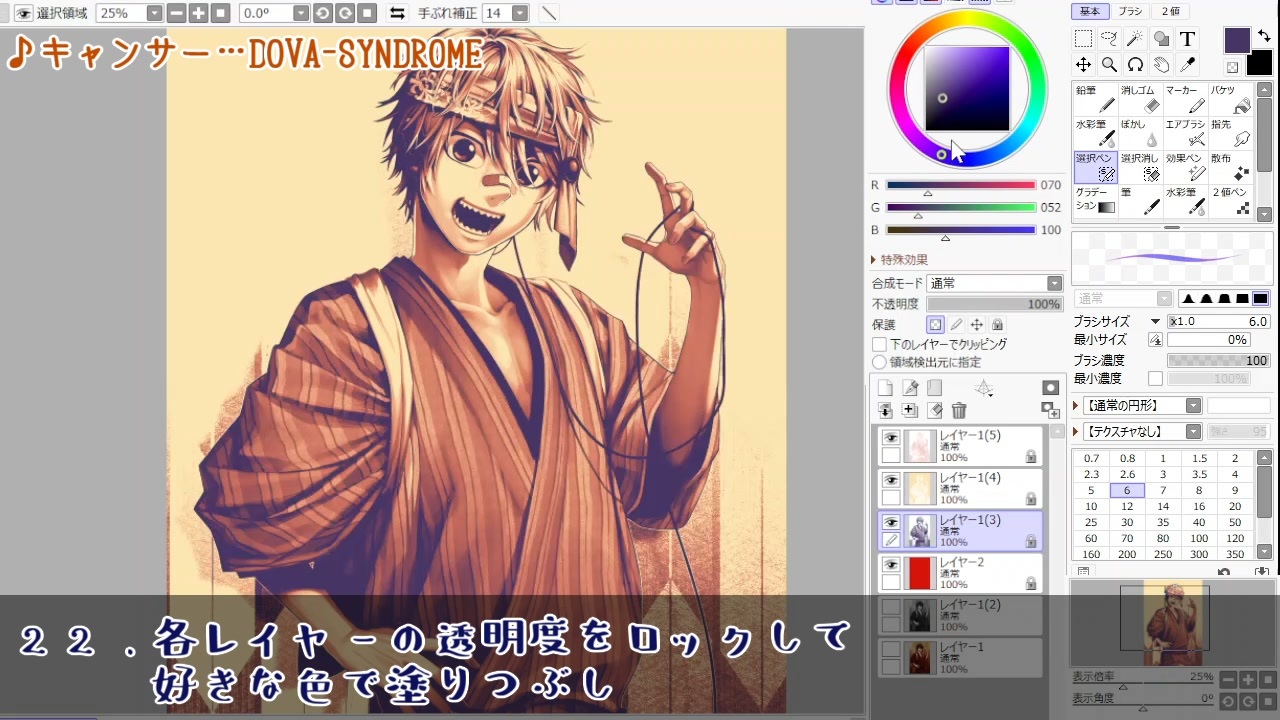This screenshot has height=720, width=1280.
Task: Choose the 2値ペン binary pen
Action: point(1230,201)
